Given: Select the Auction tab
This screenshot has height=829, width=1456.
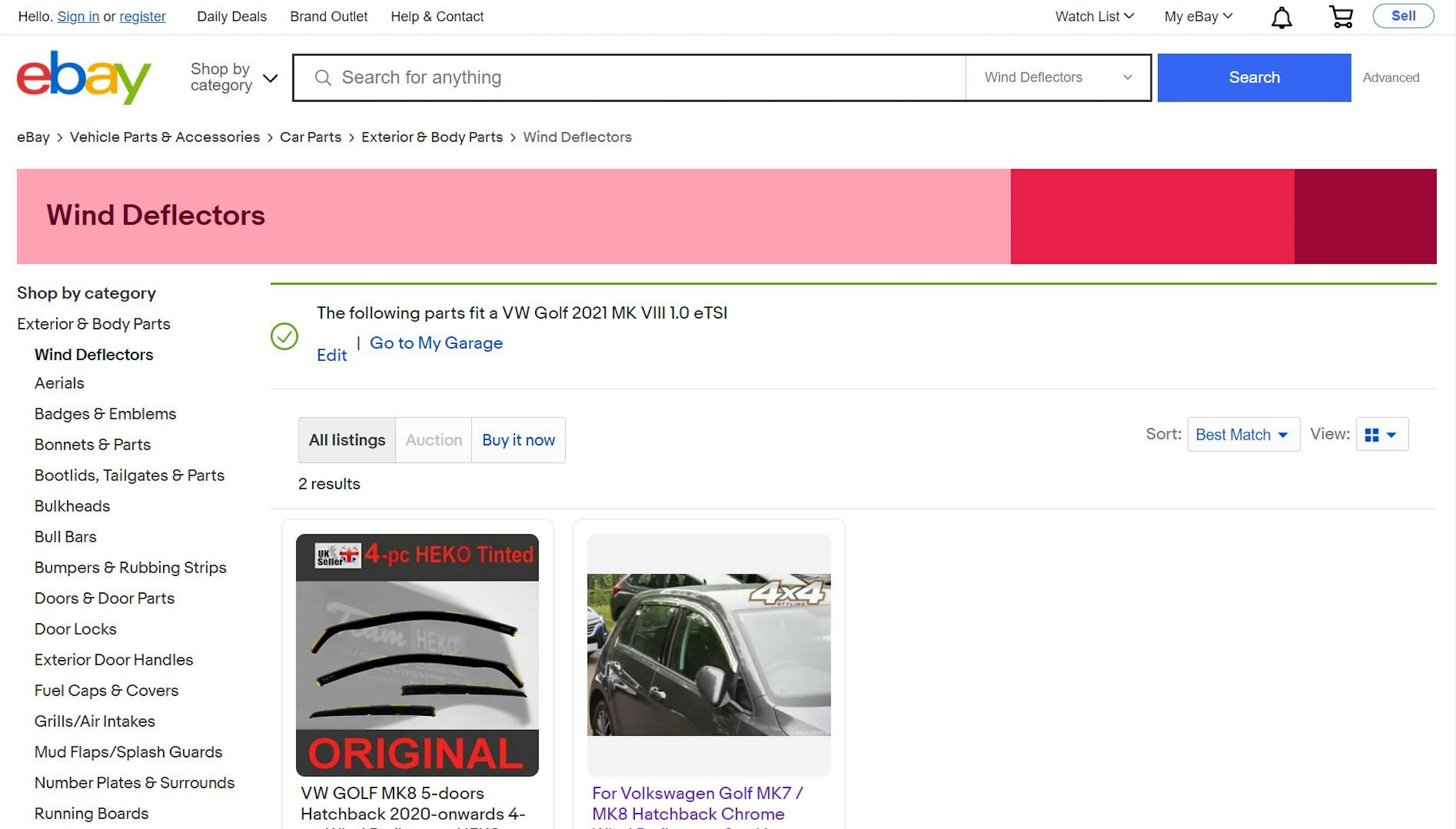Looking at the screenshot, I should (433, 440).
